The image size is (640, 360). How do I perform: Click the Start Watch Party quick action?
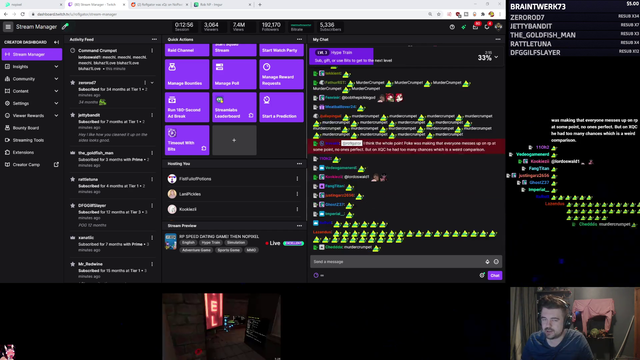click(x=281, y=50)
